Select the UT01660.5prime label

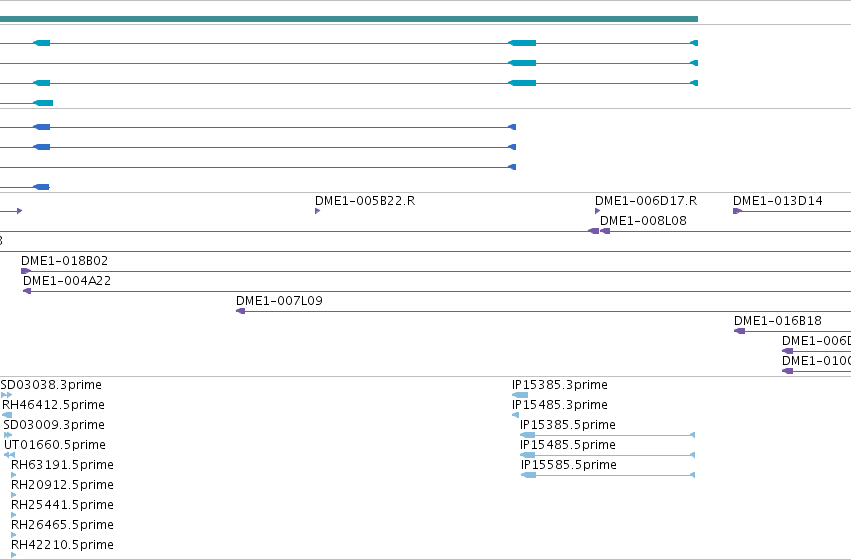tap(55, 446)
